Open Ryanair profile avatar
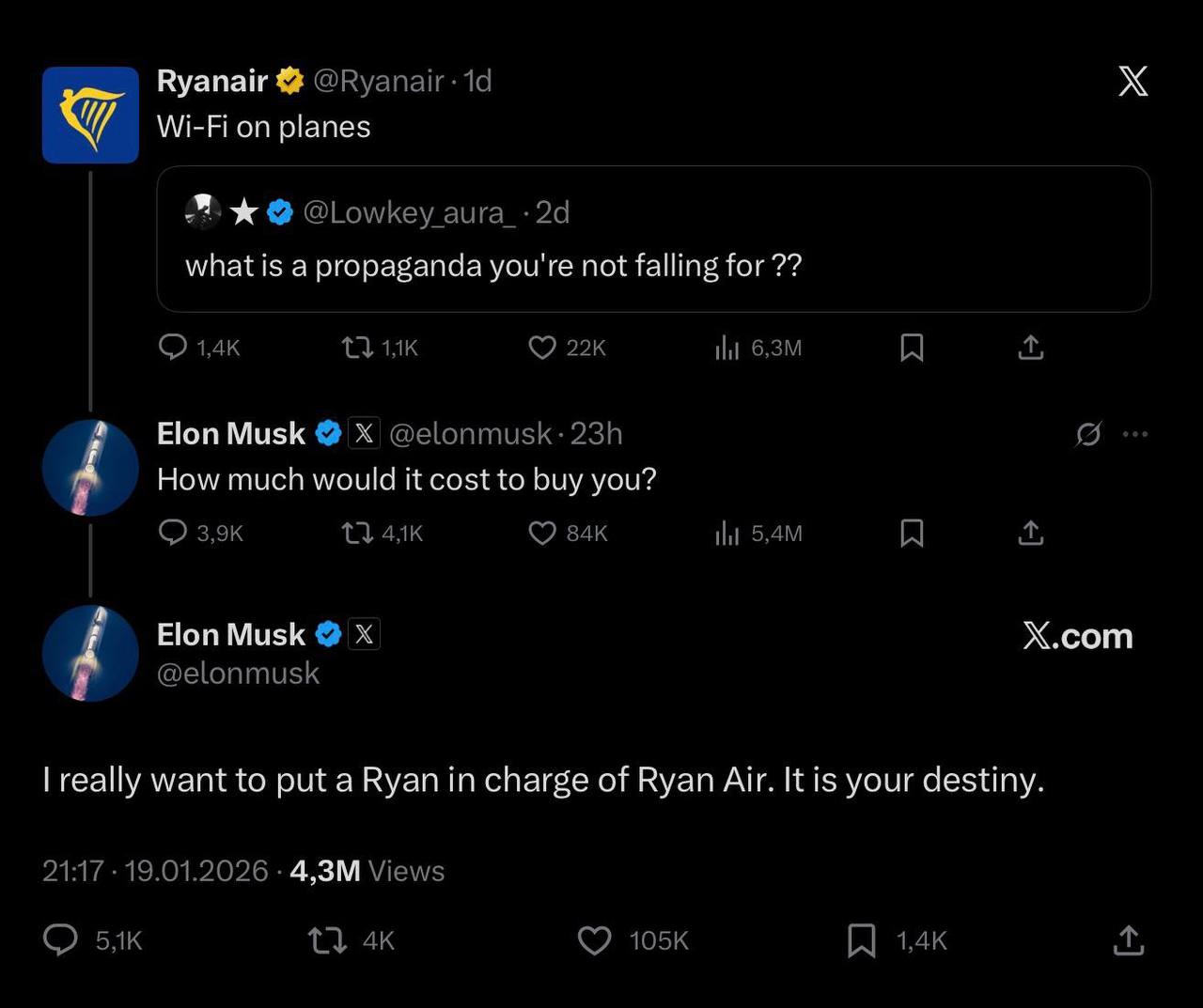 (90, 115)
